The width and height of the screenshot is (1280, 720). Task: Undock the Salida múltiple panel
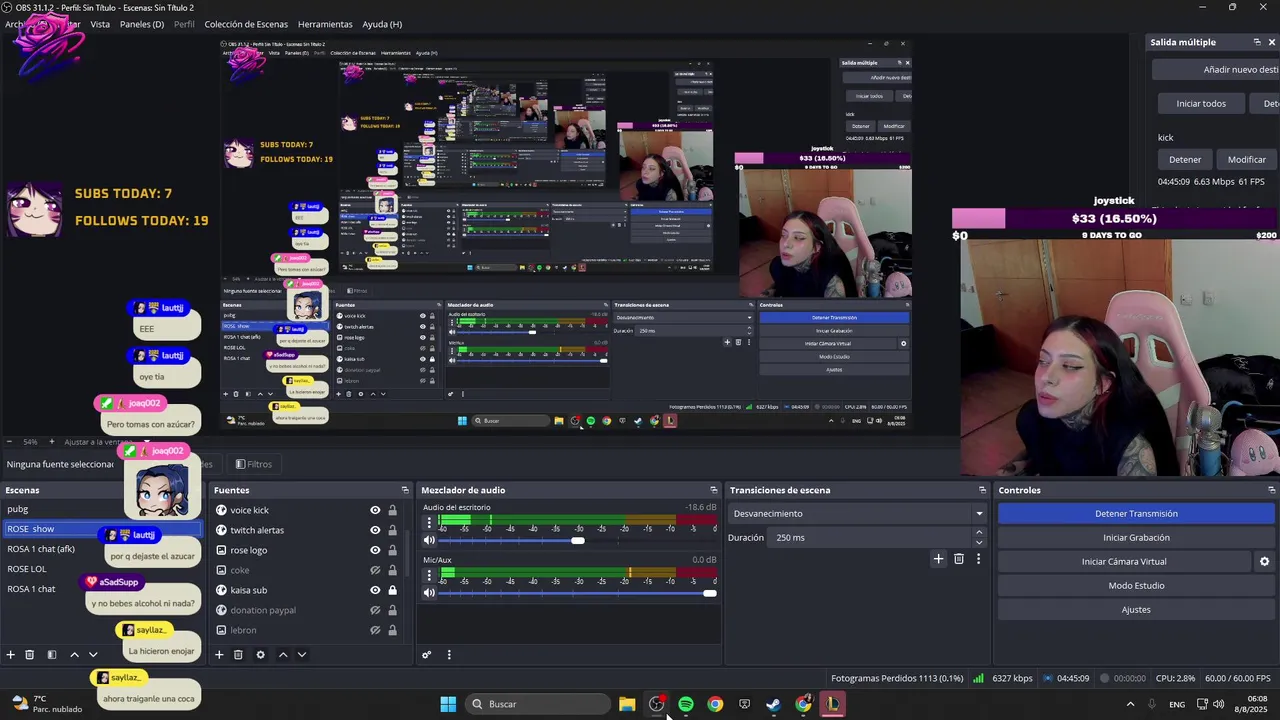tap(1257, 42)
